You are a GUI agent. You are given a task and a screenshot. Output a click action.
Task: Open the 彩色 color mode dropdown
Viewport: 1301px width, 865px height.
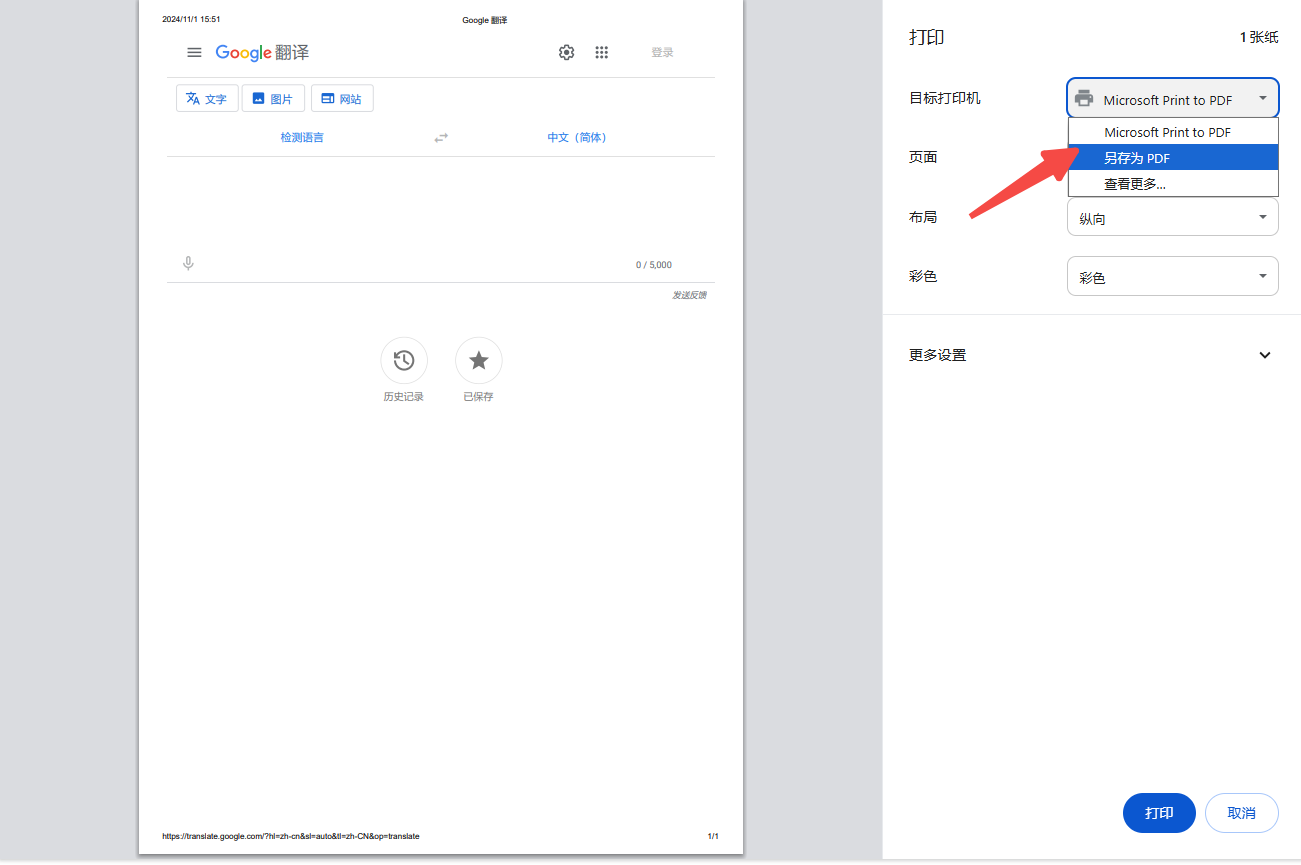click(x=1173, y=276)
